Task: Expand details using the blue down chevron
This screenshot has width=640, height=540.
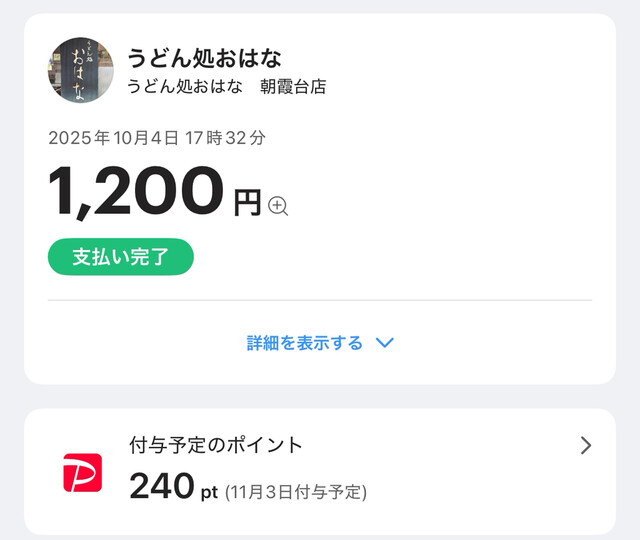Action: point(385,343)
